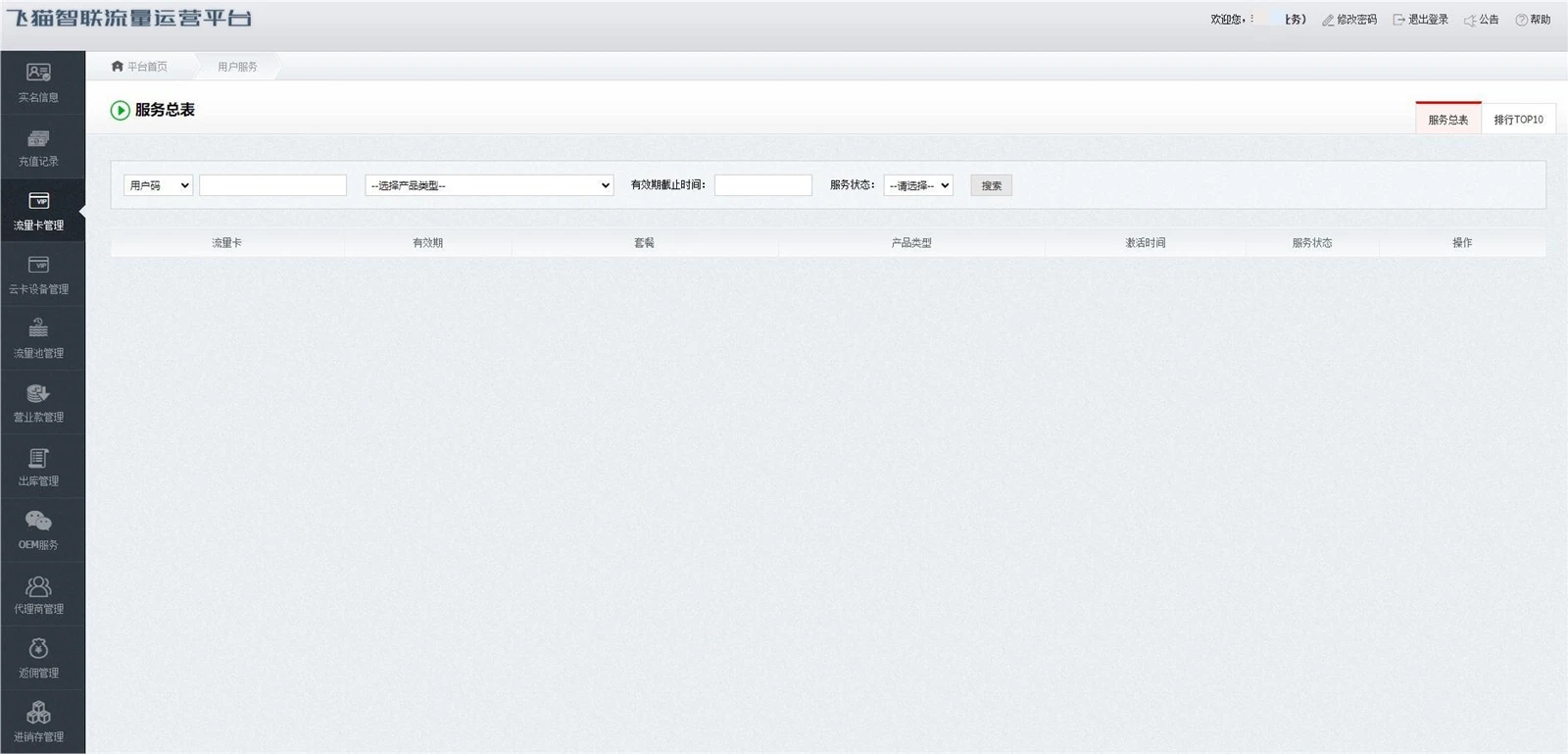Open 帮助 in the top bar
Viewport: 1568px width, 754px height.
pos(1534,20)
